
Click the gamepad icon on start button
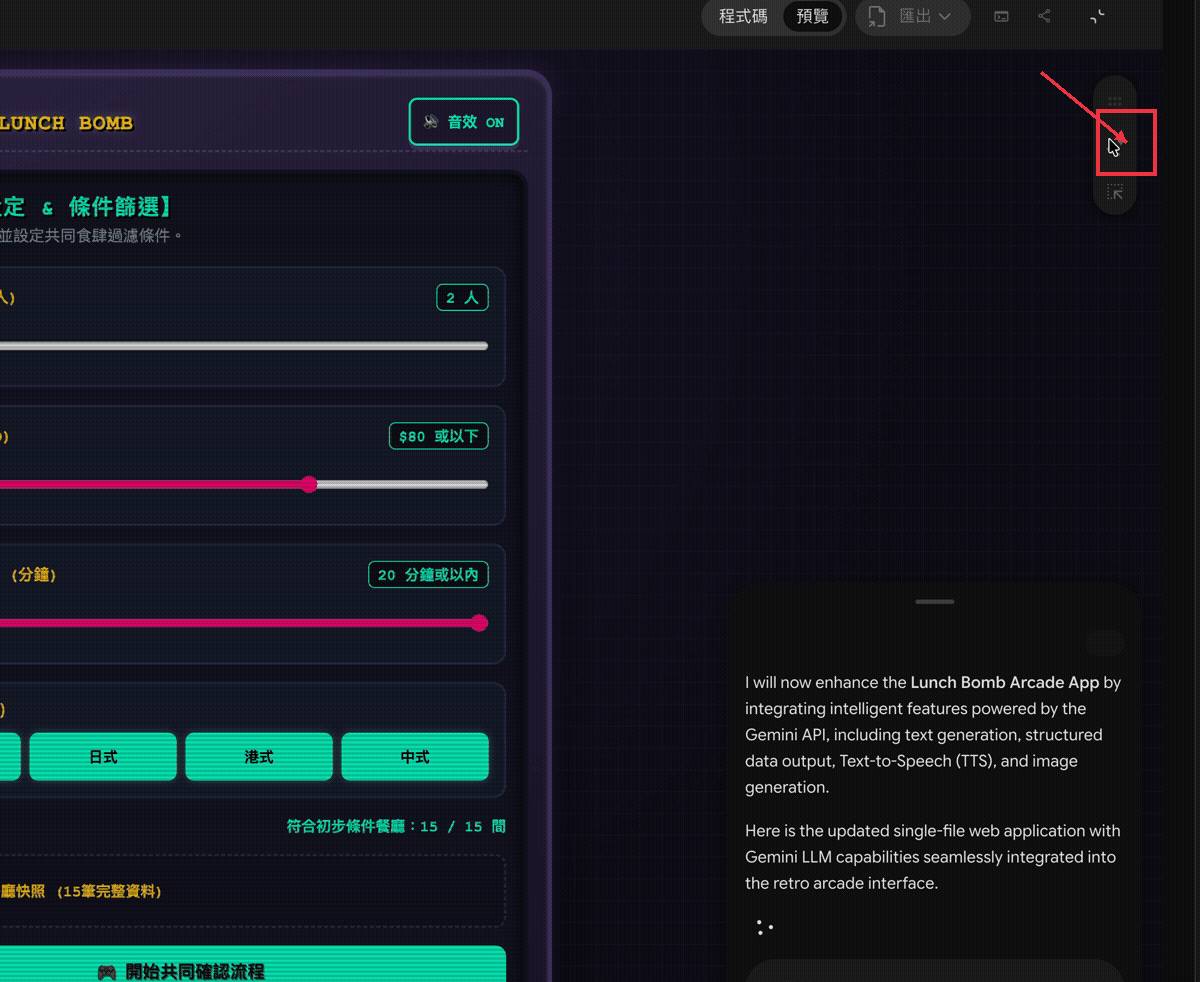(x=106, y=972)
